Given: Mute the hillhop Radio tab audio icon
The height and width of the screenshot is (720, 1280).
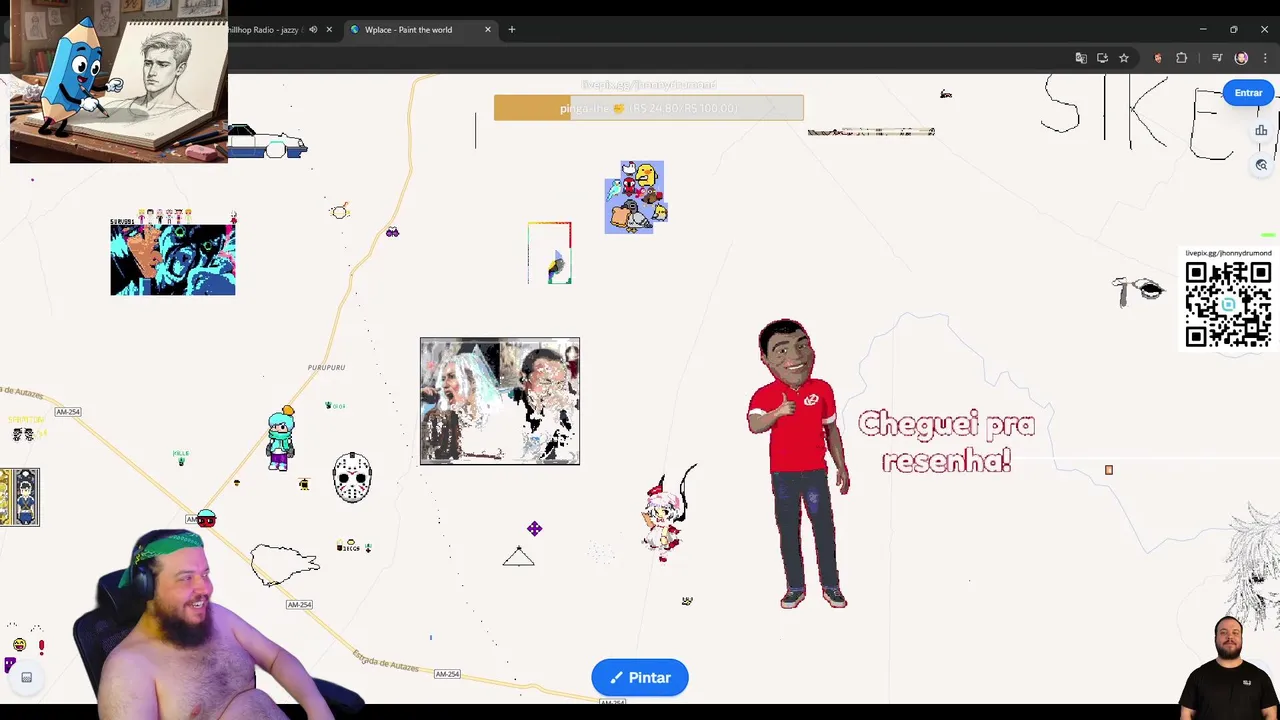Looking at the screenshot, I should point(313,30).
